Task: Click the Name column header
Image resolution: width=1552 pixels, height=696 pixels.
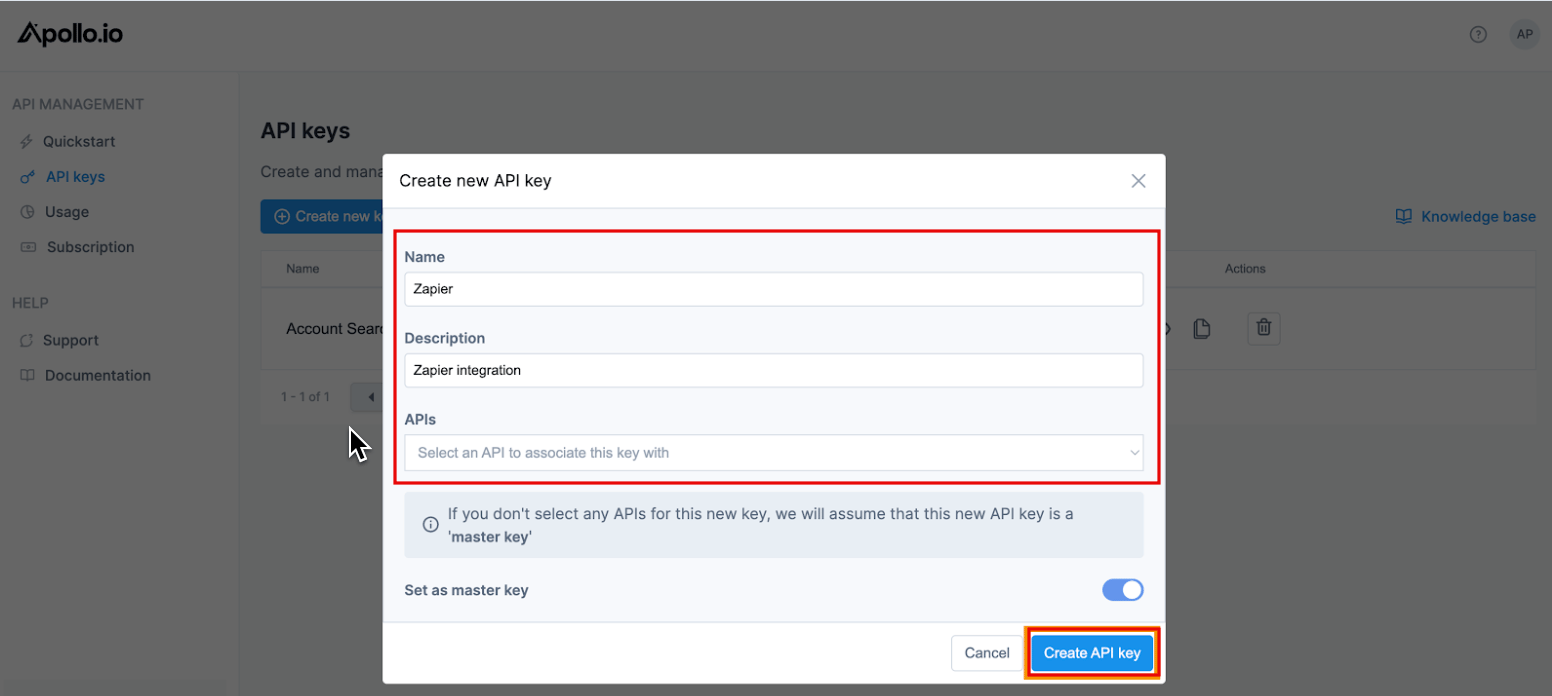Action: pos(303,269)
